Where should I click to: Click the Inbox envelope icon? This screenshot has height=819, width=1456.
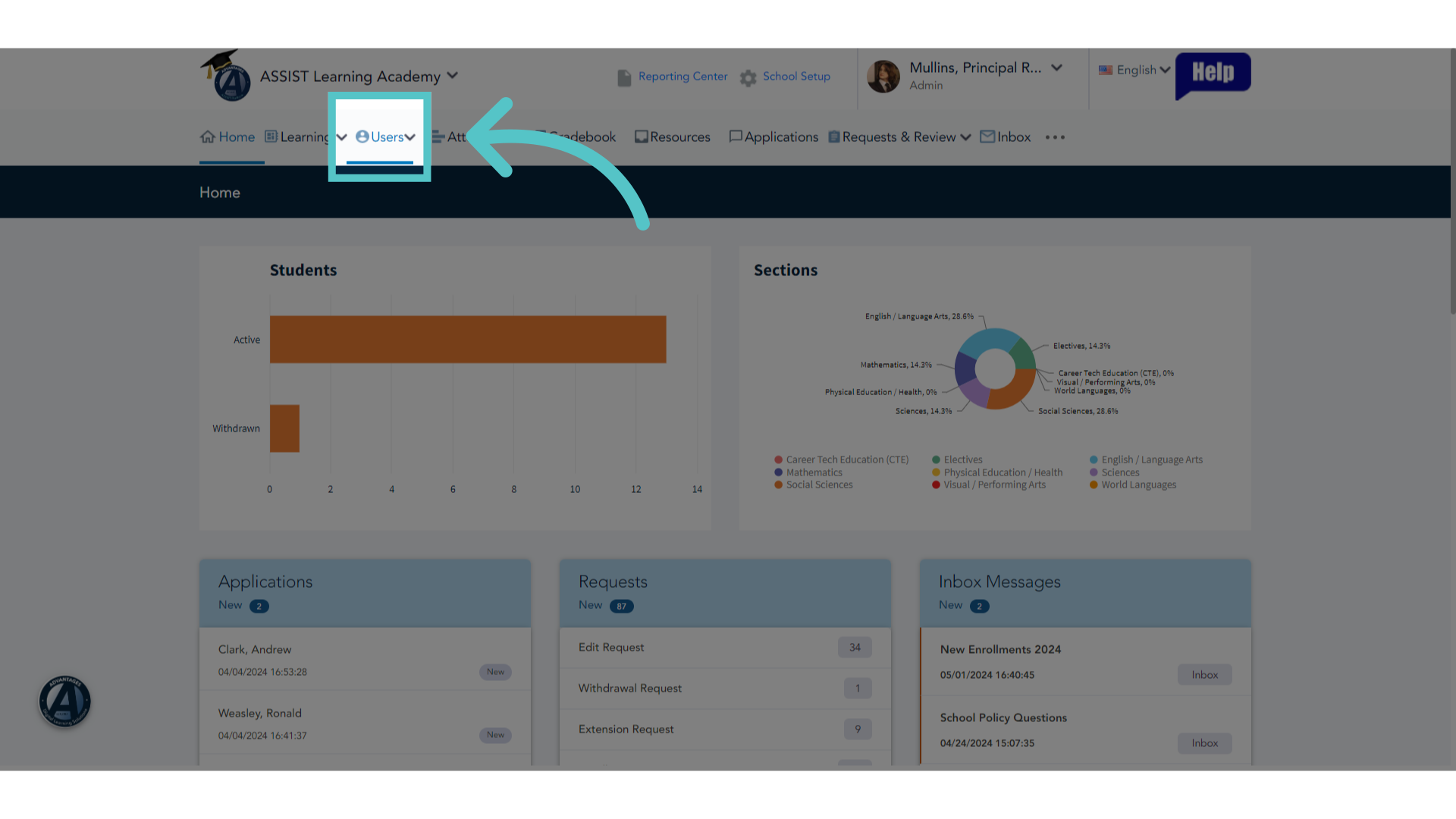(987, 136)
